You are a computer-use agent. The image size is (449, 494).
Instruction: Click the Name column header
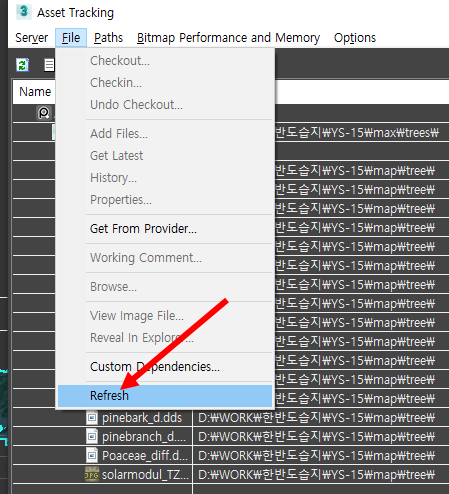(x=34, y=92)
